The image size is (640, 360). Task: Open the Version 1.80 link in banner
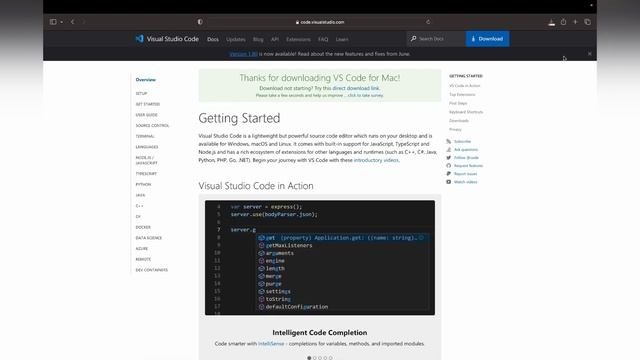coord(243,54)
